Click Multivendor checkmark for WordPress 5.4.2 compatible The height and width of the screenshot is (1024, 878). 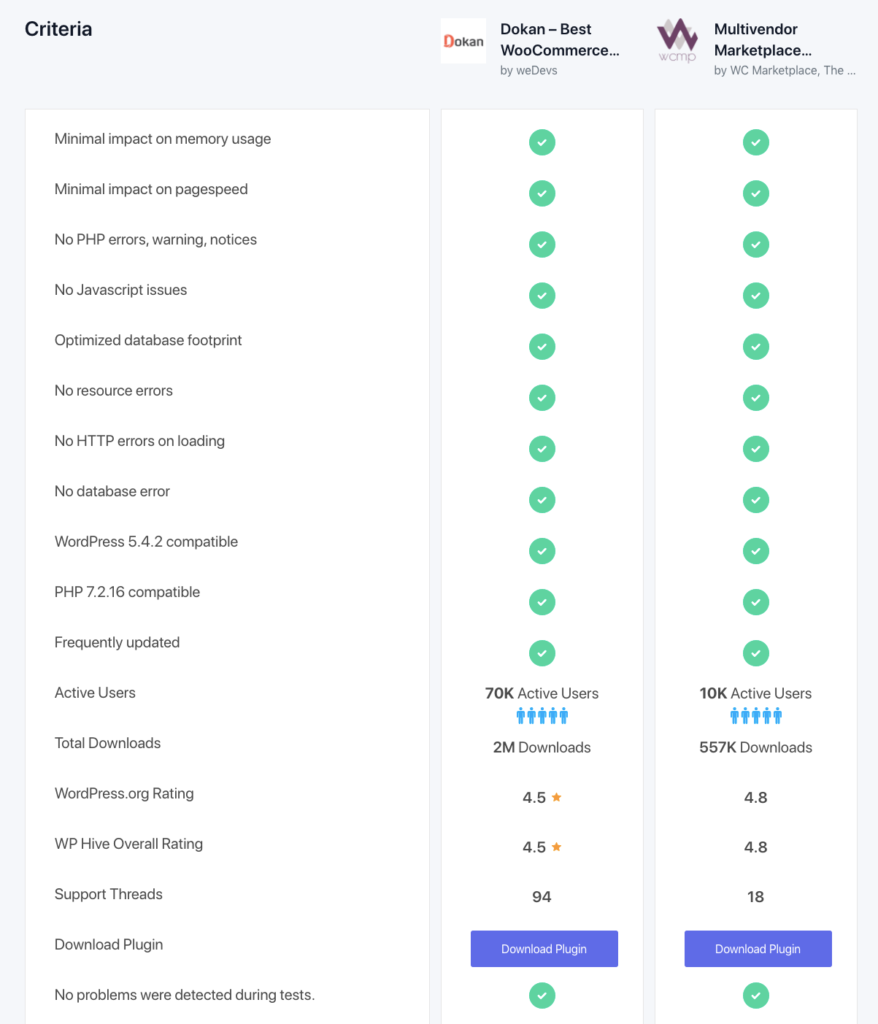point(756,551)
